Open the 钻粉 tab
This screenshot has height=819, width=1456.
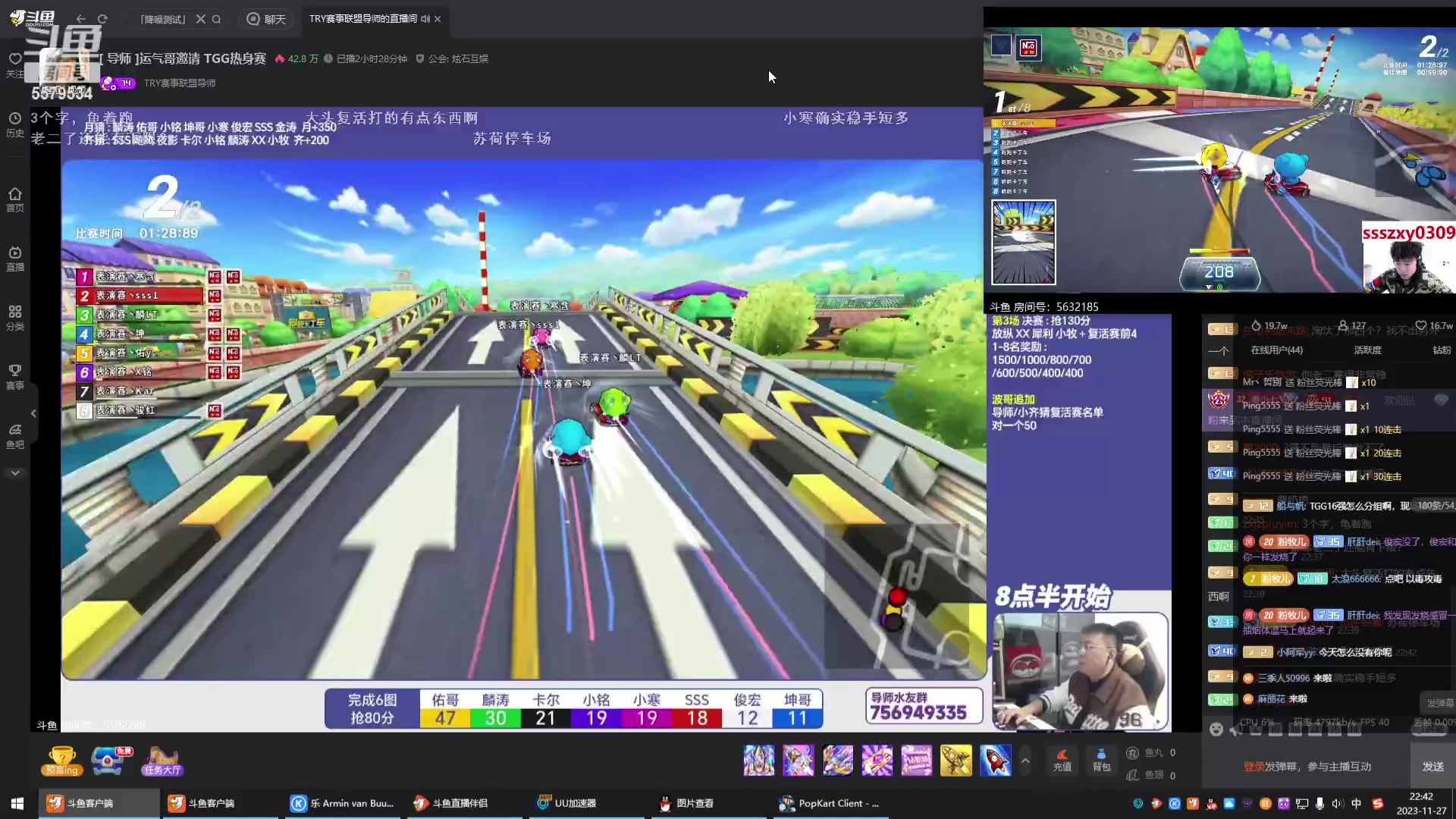pyautogui.click(x=1442, y=350)
